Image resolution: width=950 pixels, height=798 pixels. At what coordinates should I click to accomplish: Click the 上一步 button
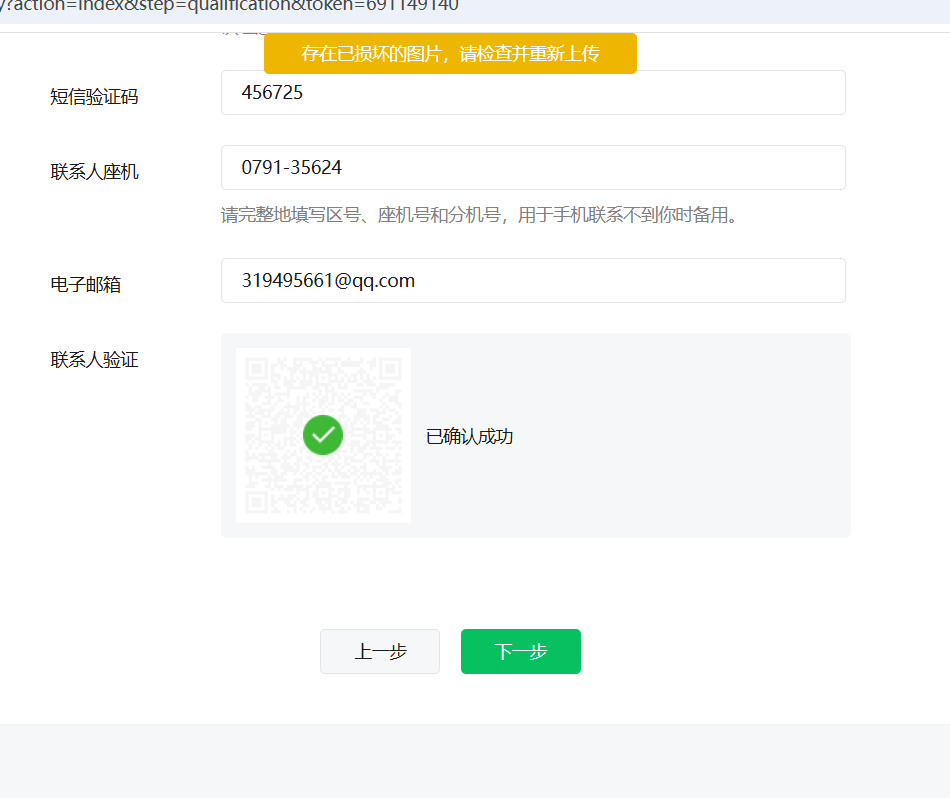(x=380, y=651)
